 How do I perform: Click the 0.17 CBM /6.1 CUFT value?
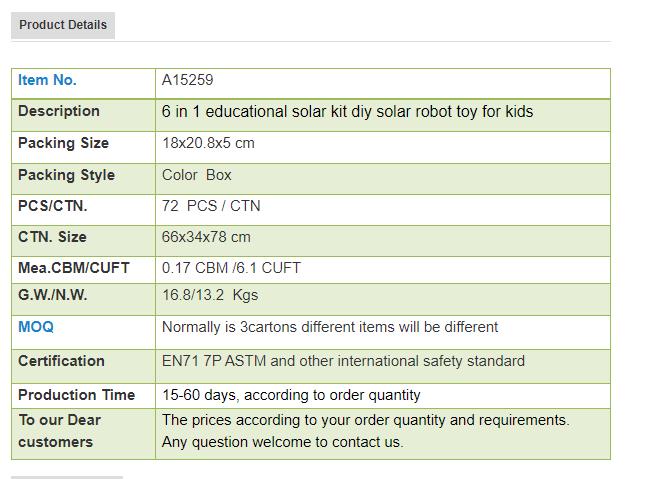[x=231, y=268]
